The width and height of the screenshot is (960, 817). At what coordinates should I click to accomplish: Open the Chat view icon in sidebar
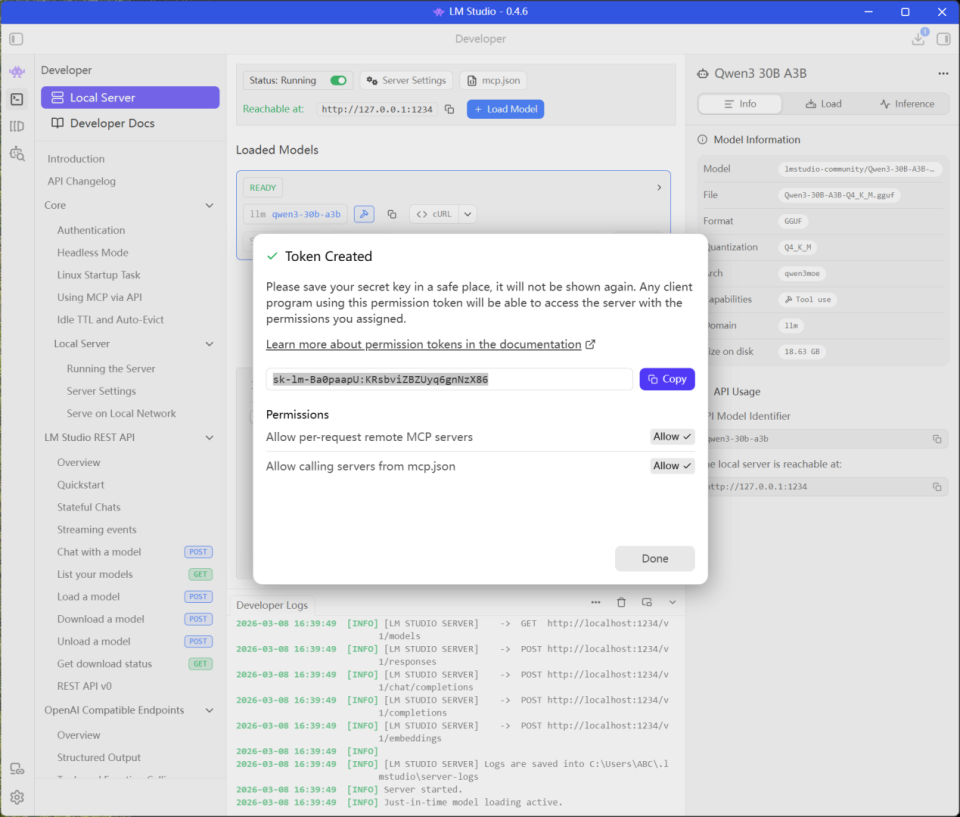click(17, 72)
